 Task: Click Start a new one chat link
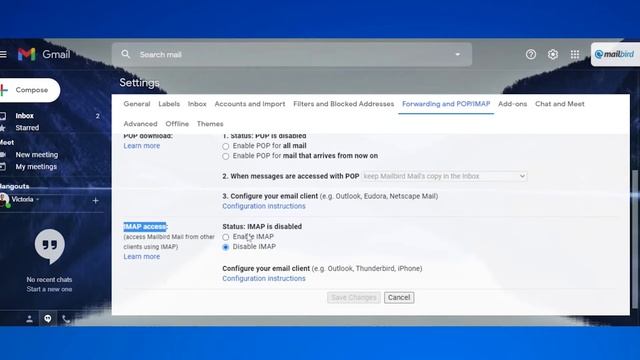(x=49, y=289)
